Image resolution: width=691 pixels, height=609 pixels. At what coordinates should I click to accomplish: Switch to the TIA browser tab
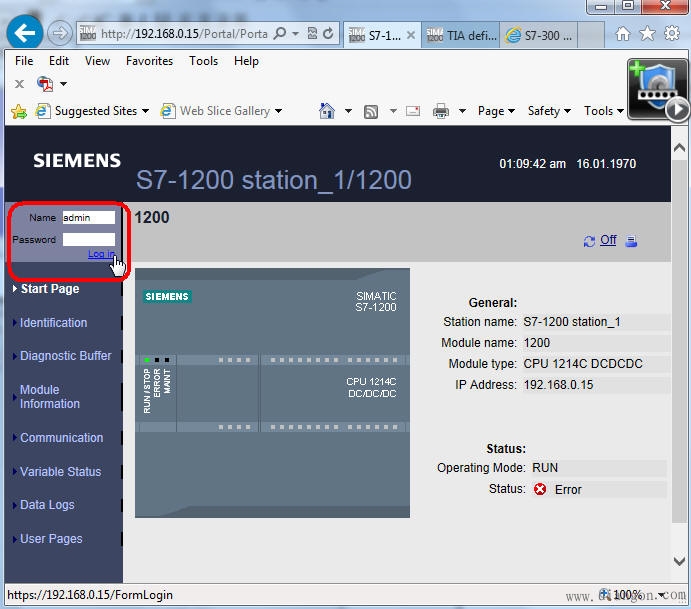460,35
